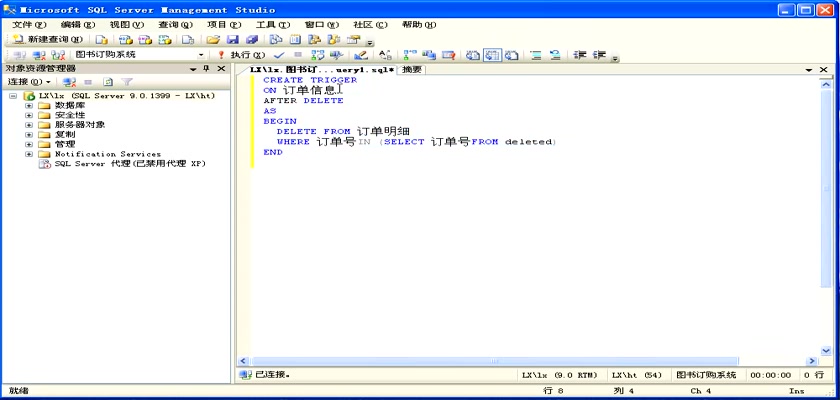Select Results to Grid icon

pos(492,55)
